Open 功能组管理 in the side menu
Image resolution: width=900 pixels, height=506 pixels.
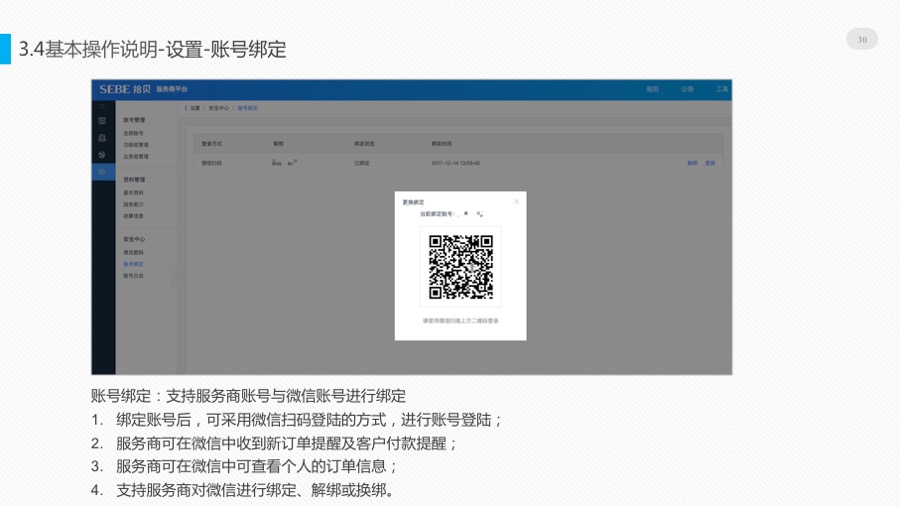135,145
